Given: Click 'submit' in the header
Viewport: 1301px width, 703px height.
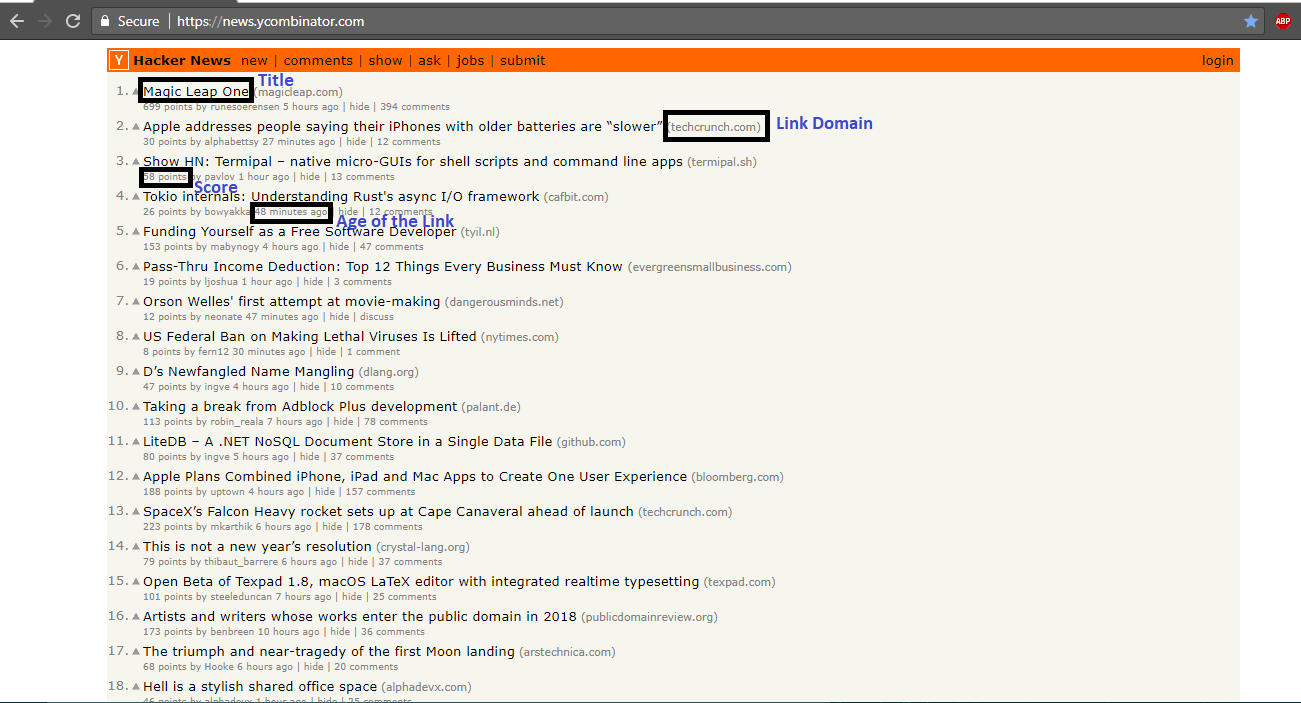Looking at the screenshot, I should coord(523,60).
